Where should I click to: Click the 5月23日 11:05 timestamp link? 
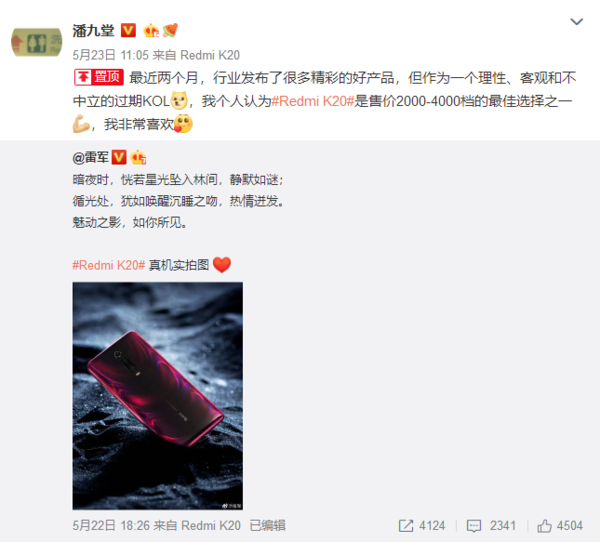tap(110, 55)
